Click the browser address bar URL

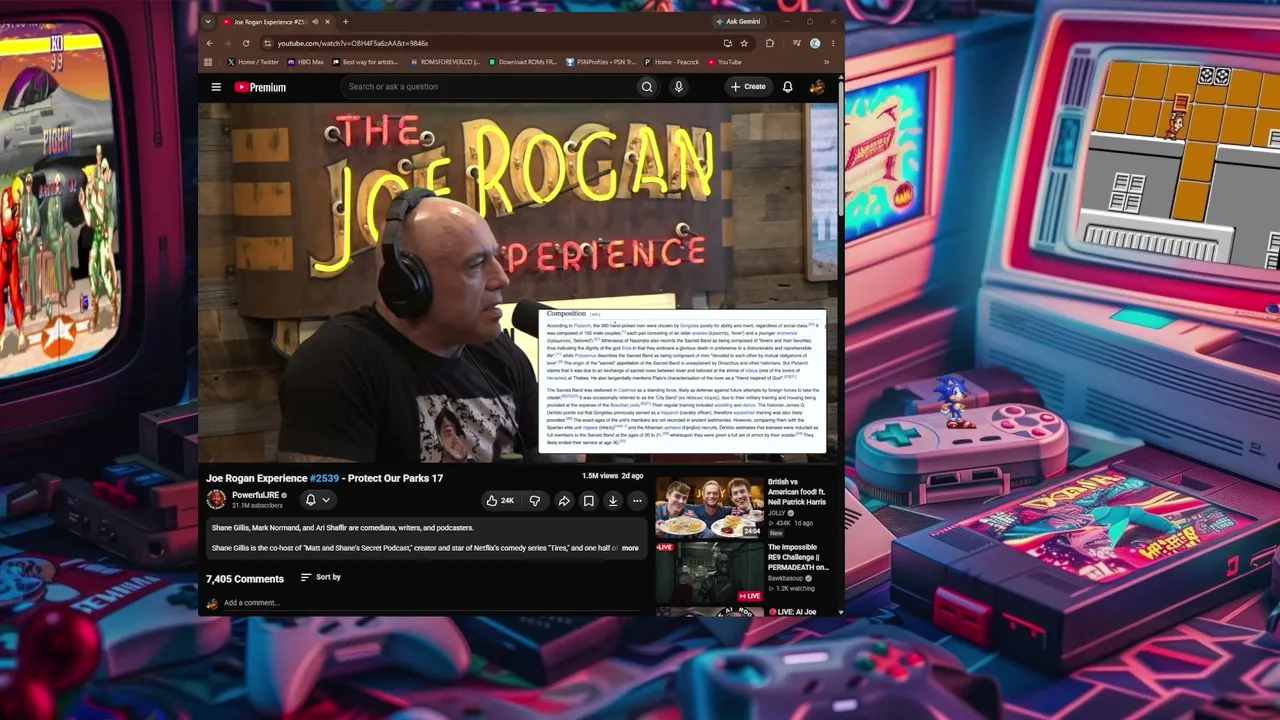[x=352, y=43]
